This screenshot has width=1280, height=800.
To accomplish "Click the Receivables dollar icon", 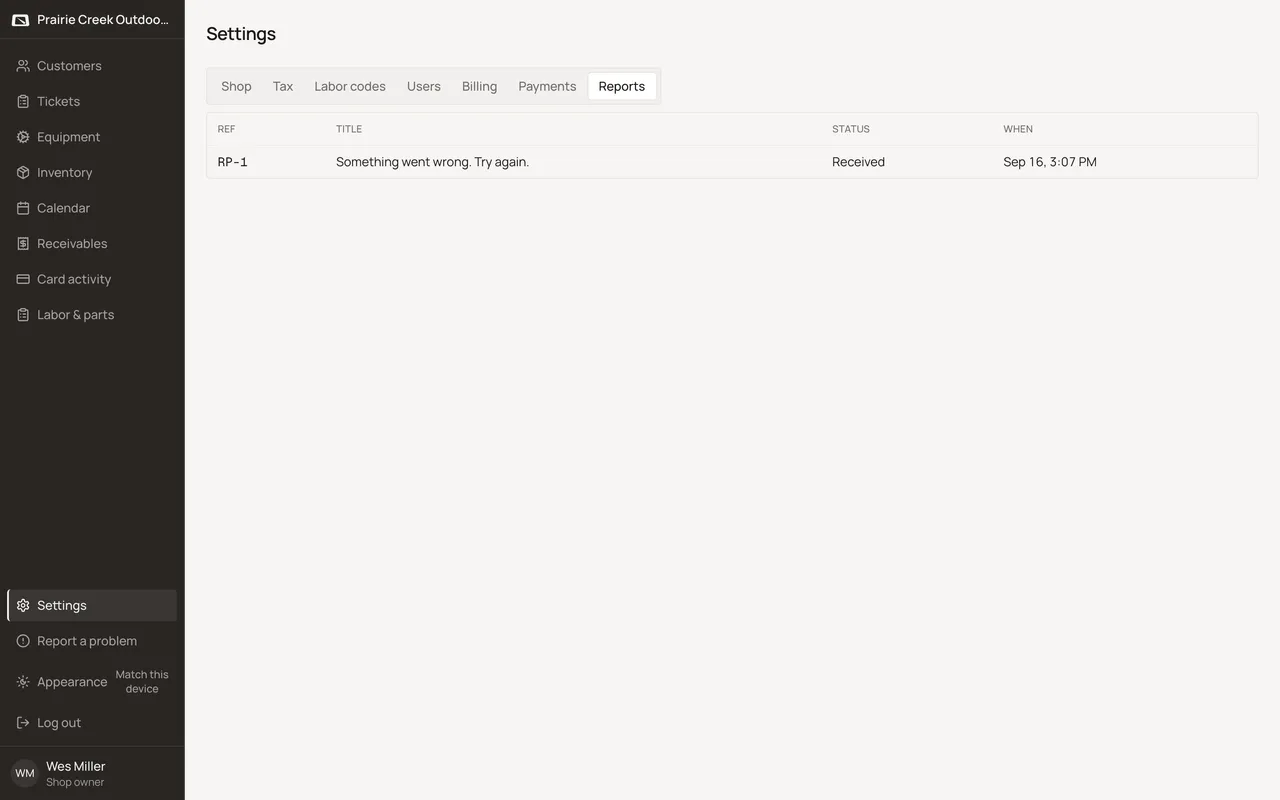I will click(x=23, y=243).
